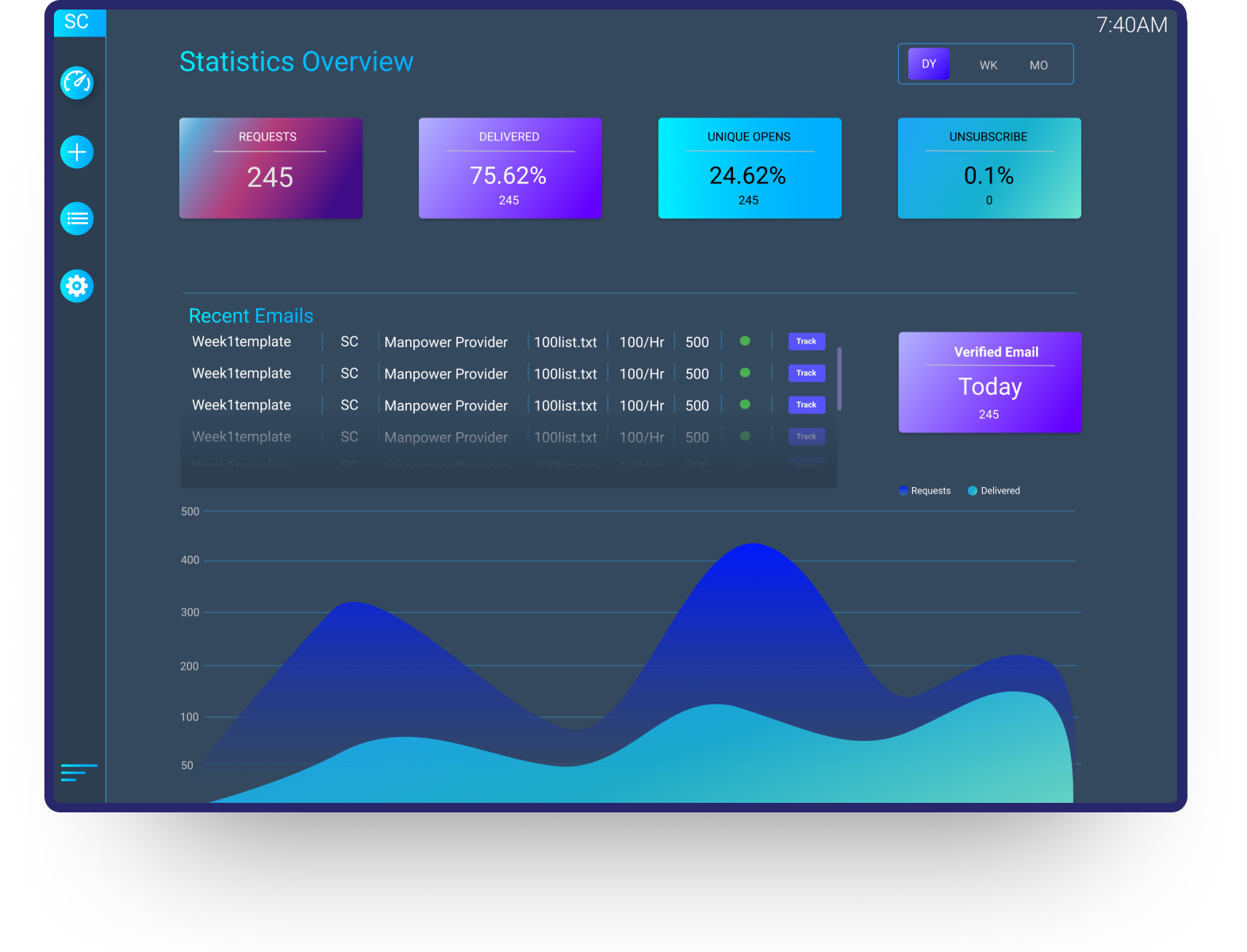
Task: Click Track button on third email row
Action: pyautogui.click(x=806, y=405)
